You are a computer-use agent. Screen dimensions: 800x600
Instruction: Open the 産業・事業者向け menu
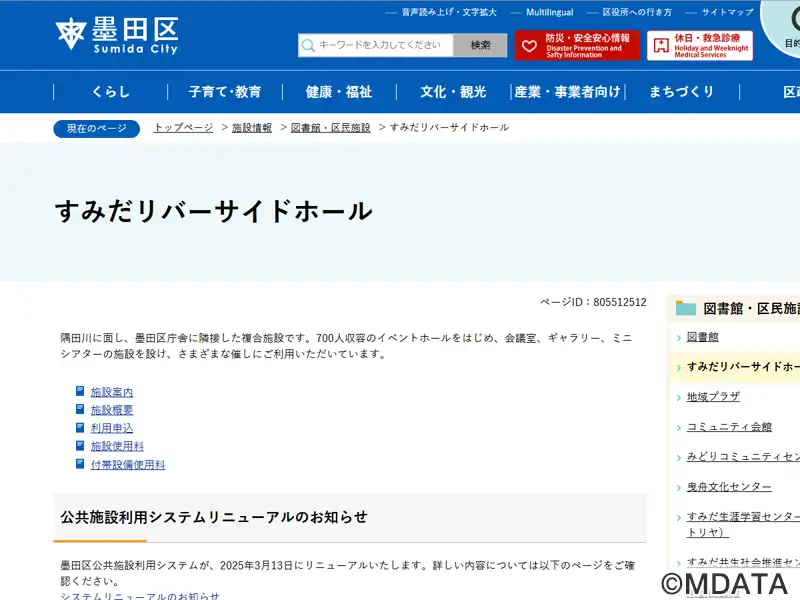pyautogui.click(x=567, y=92)
